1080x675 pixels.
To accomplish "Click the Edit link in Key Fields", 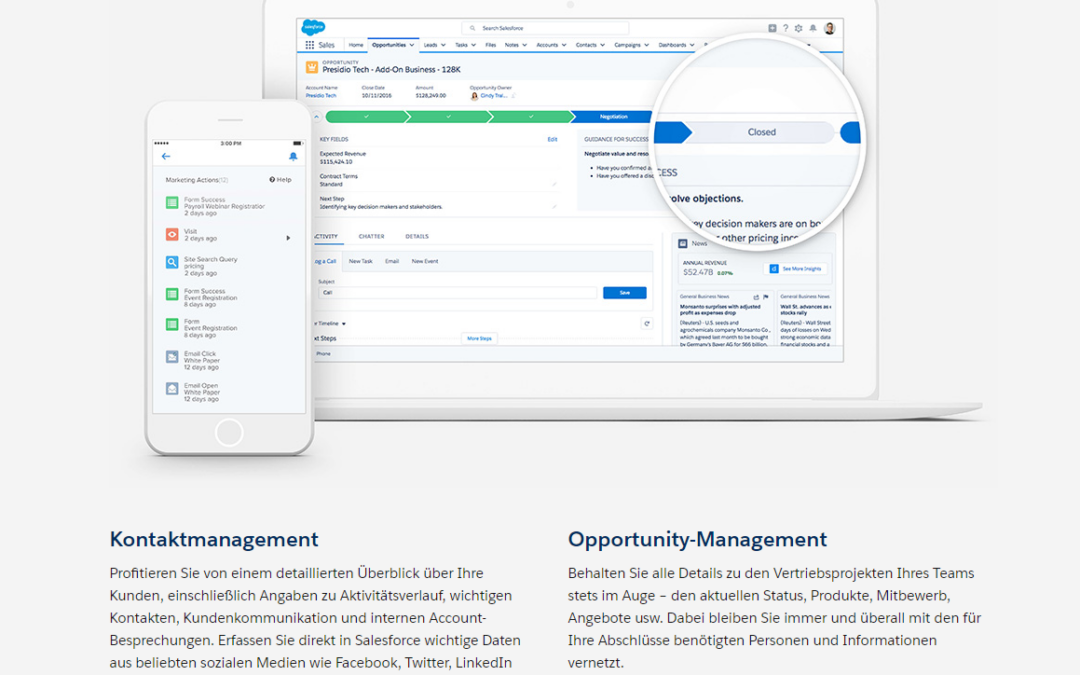I will tap(552, 139).
